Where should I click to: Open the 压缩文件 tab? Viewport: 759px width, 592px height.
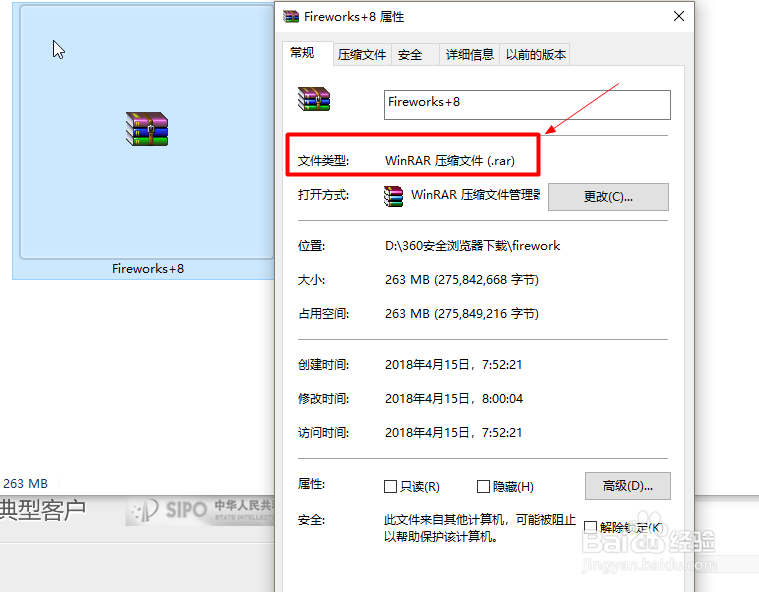(362, 55)
